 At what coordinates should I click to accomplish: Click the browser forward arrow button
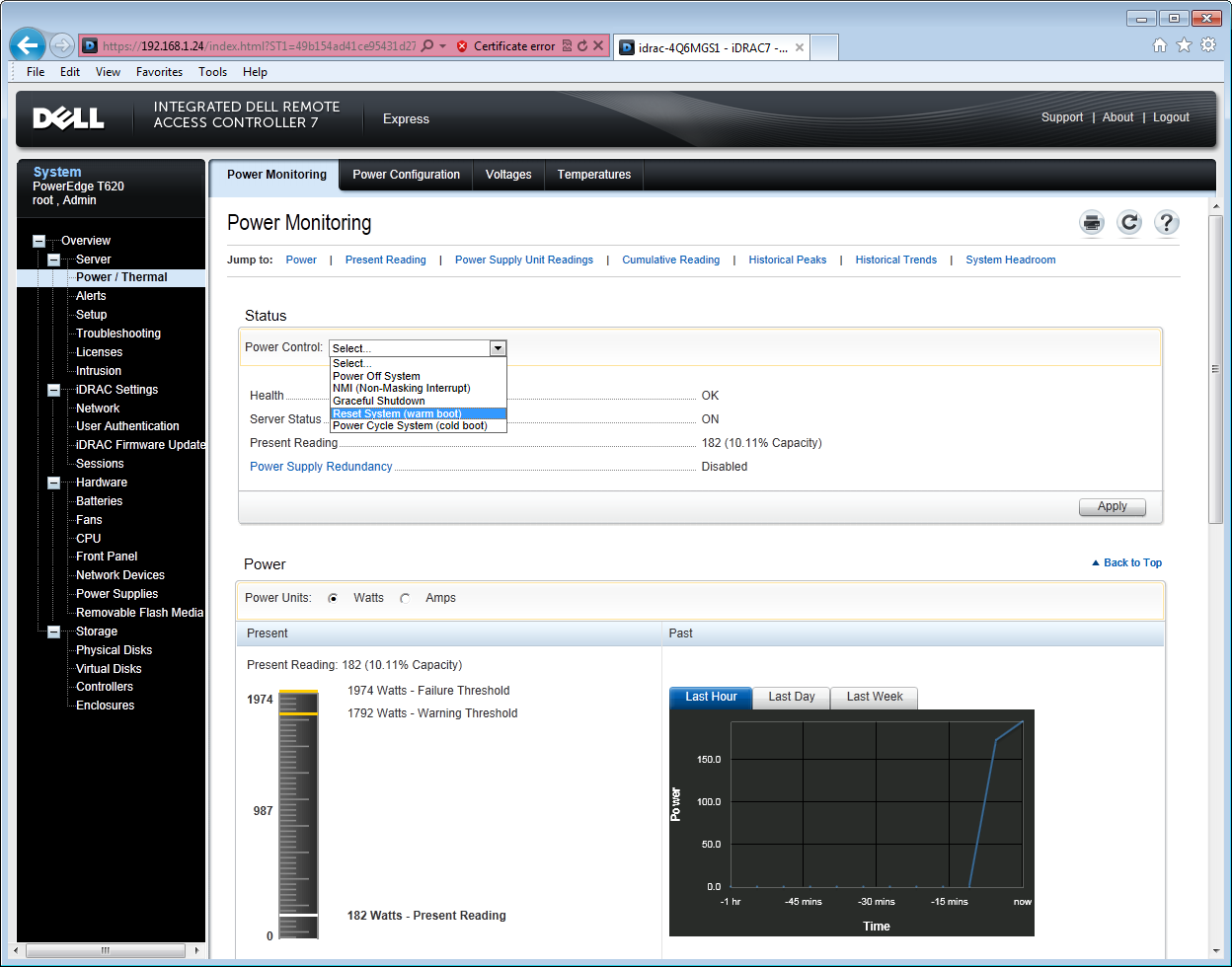pos(61,45)
